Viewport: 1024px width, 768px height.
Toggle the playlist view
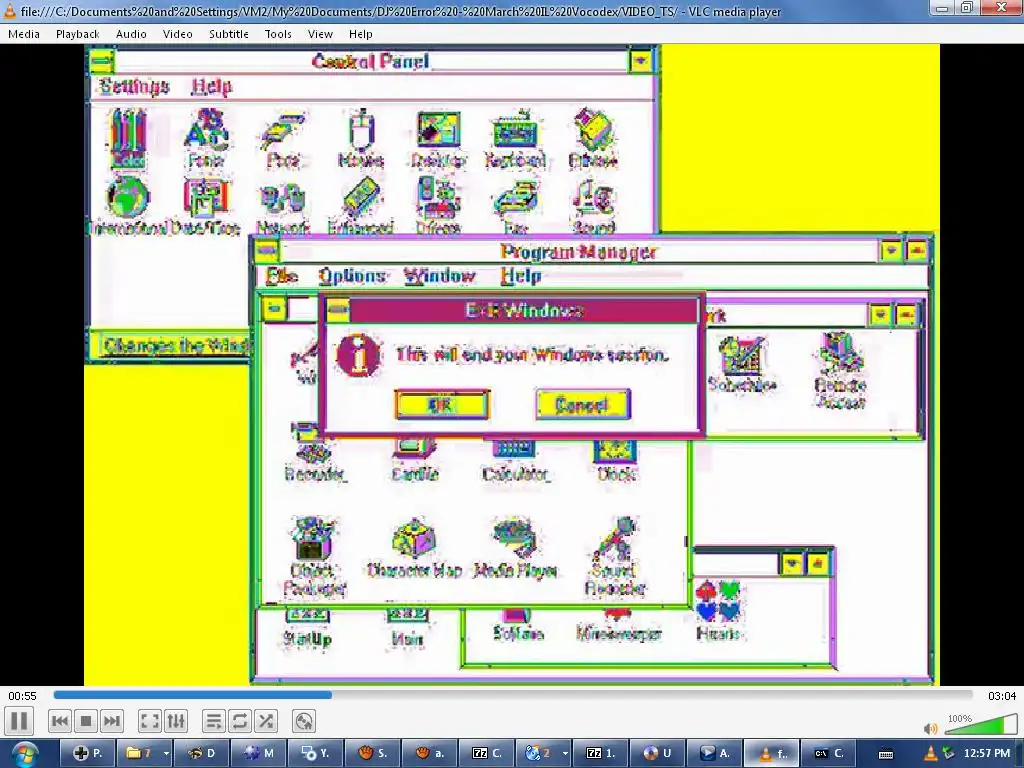point(214,721)
